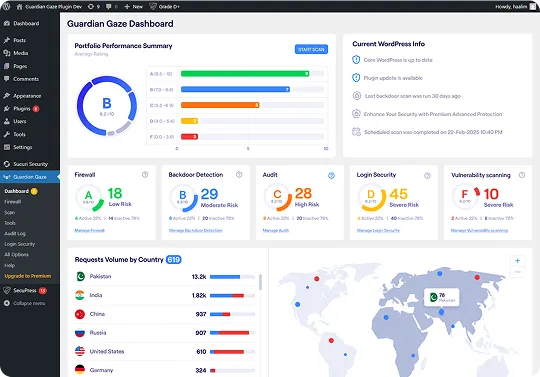Open the Grade D+ shield in the admin bar
540x377 pixels.
coord(165,7)
